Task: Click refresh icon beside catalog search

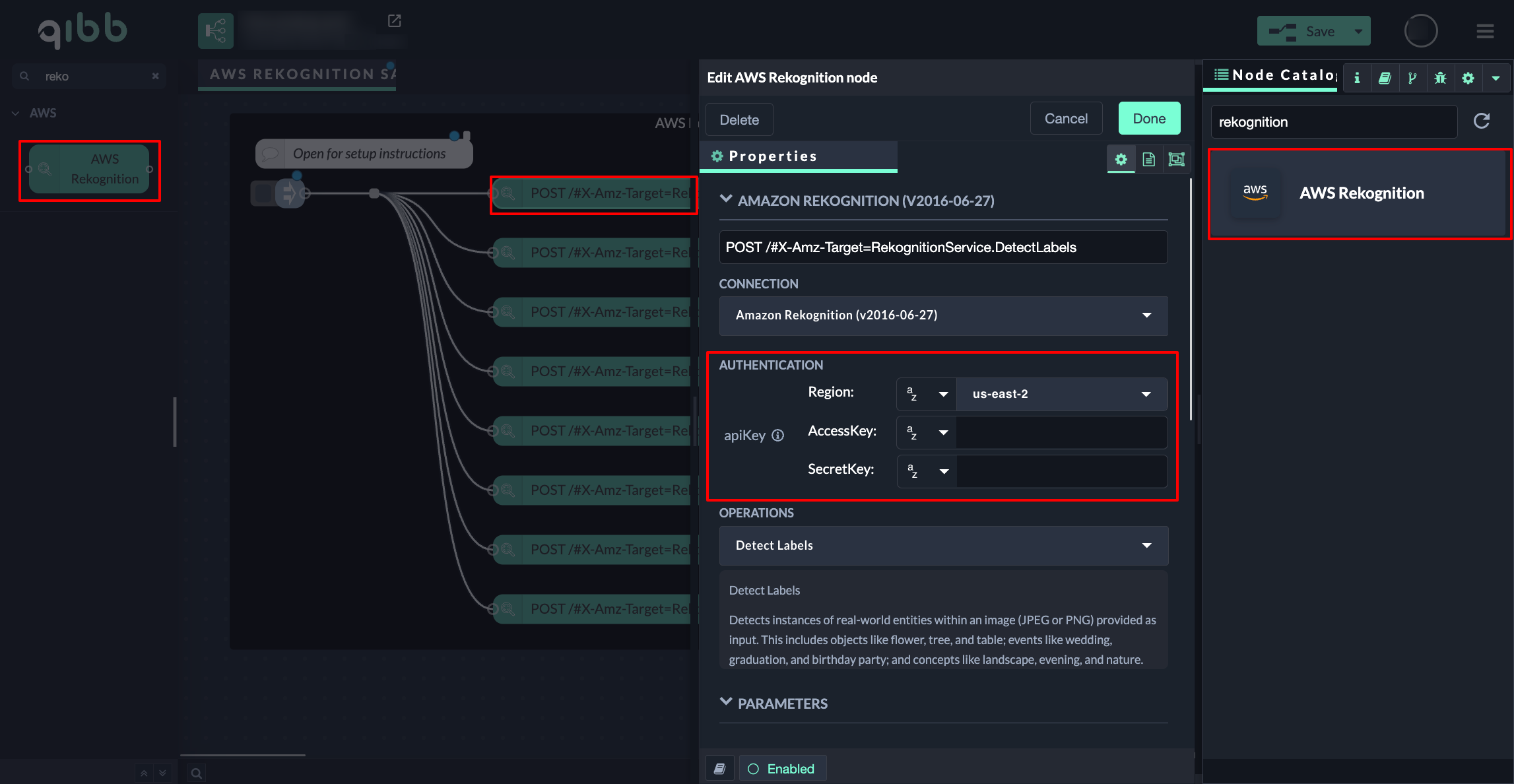Action: (x=1482, y=121)
